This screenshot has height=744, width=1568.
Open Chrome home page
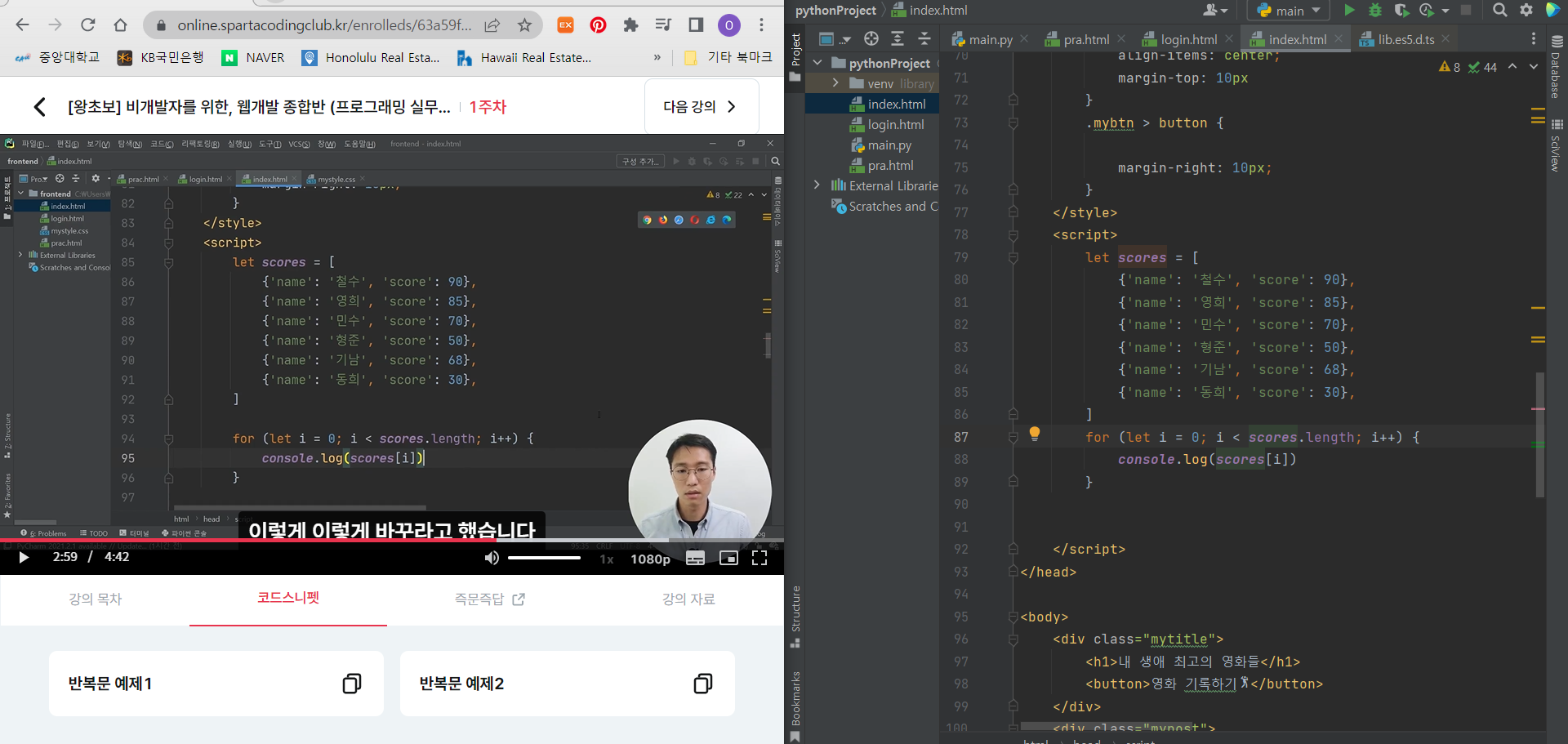pyautogui.click(x=120, y=25)
